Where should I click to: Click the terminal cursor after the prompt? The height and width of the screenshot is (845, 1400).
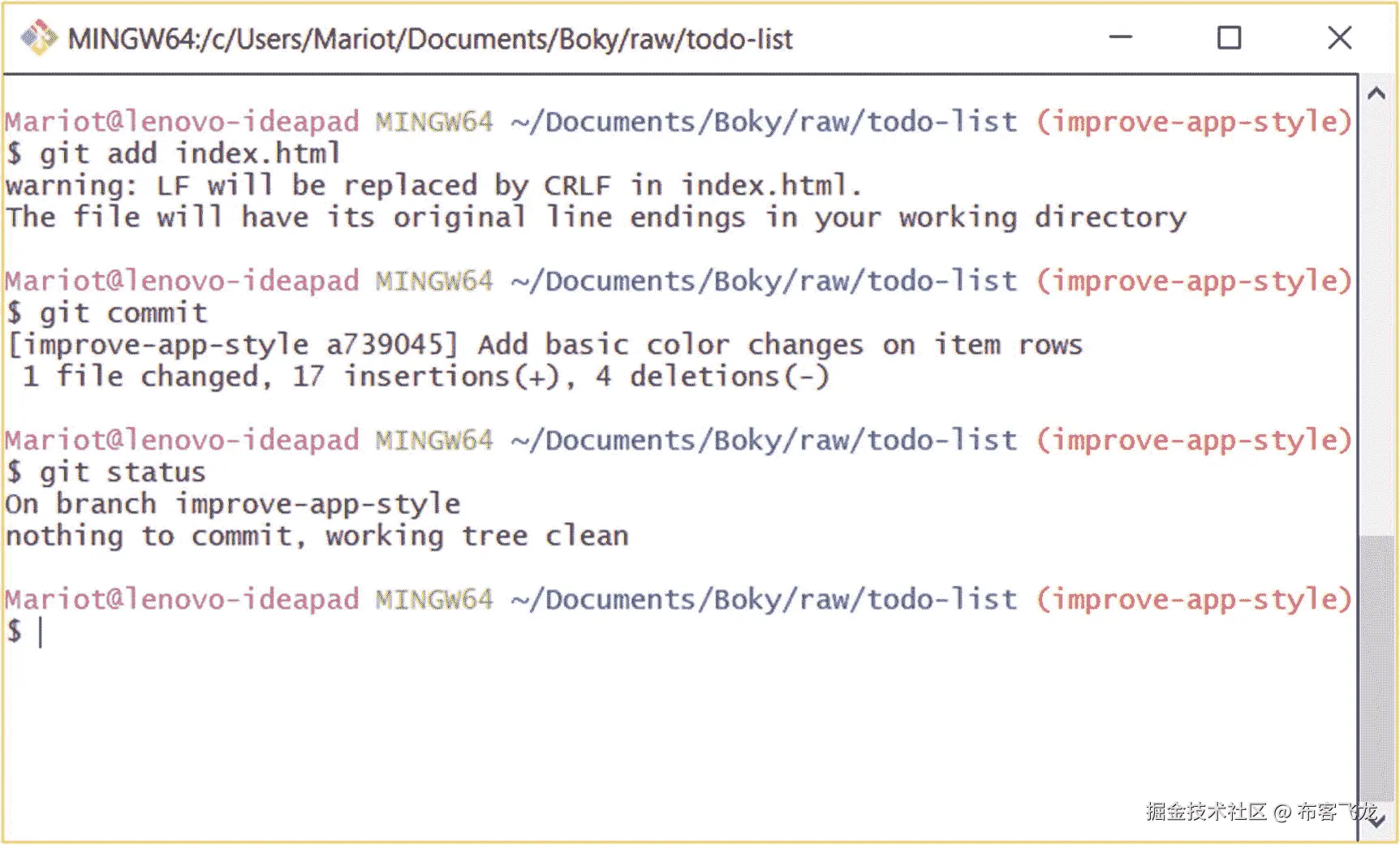(41, 632)
